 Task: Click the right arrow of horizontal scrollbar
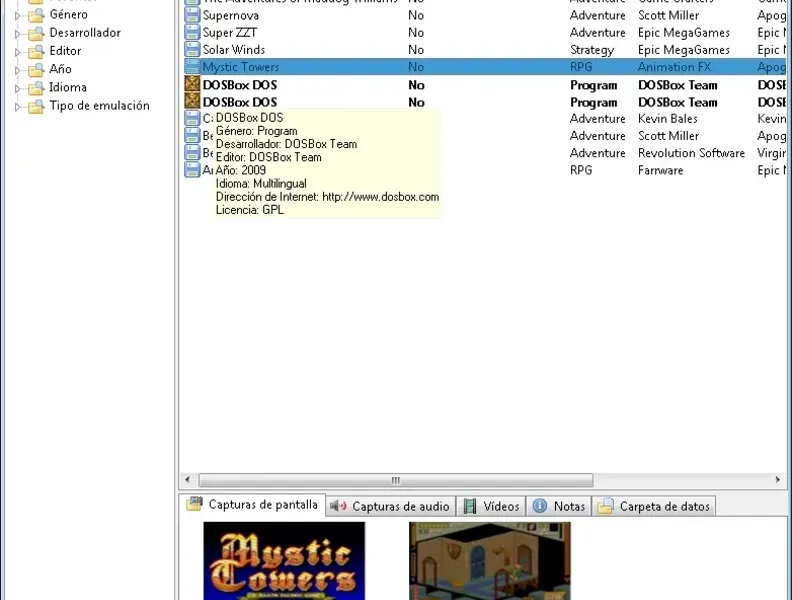778,479
